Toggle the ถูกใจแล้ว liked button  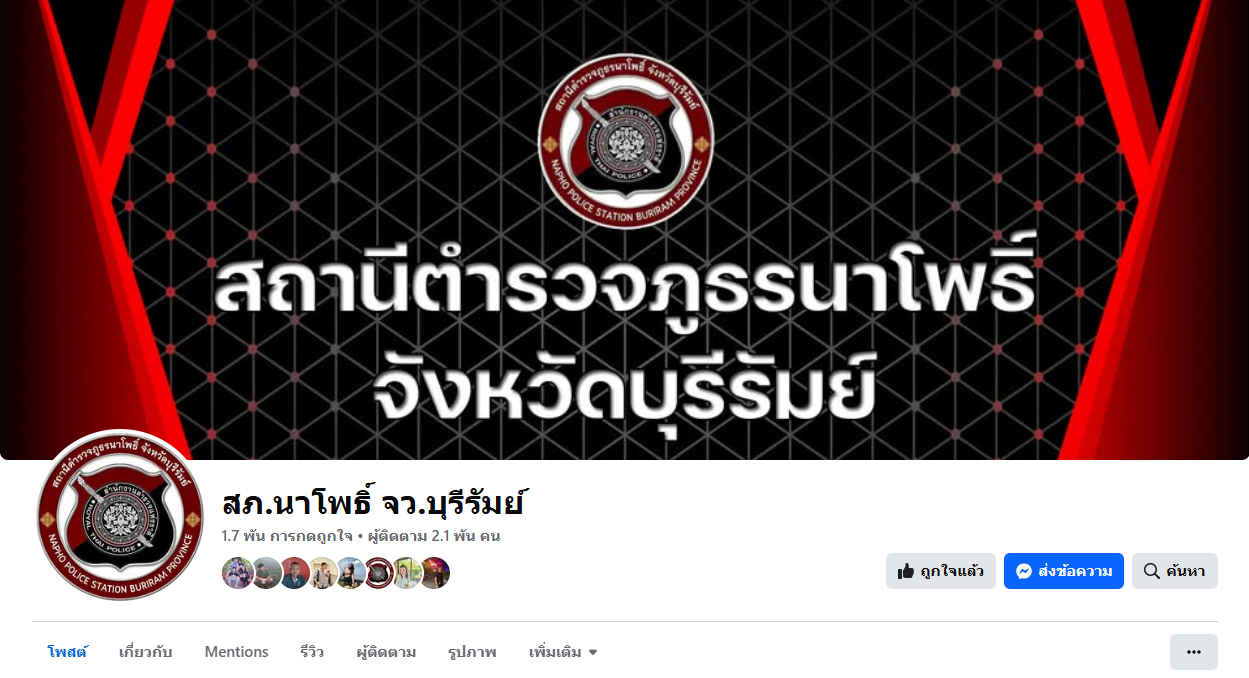[941, 571]
